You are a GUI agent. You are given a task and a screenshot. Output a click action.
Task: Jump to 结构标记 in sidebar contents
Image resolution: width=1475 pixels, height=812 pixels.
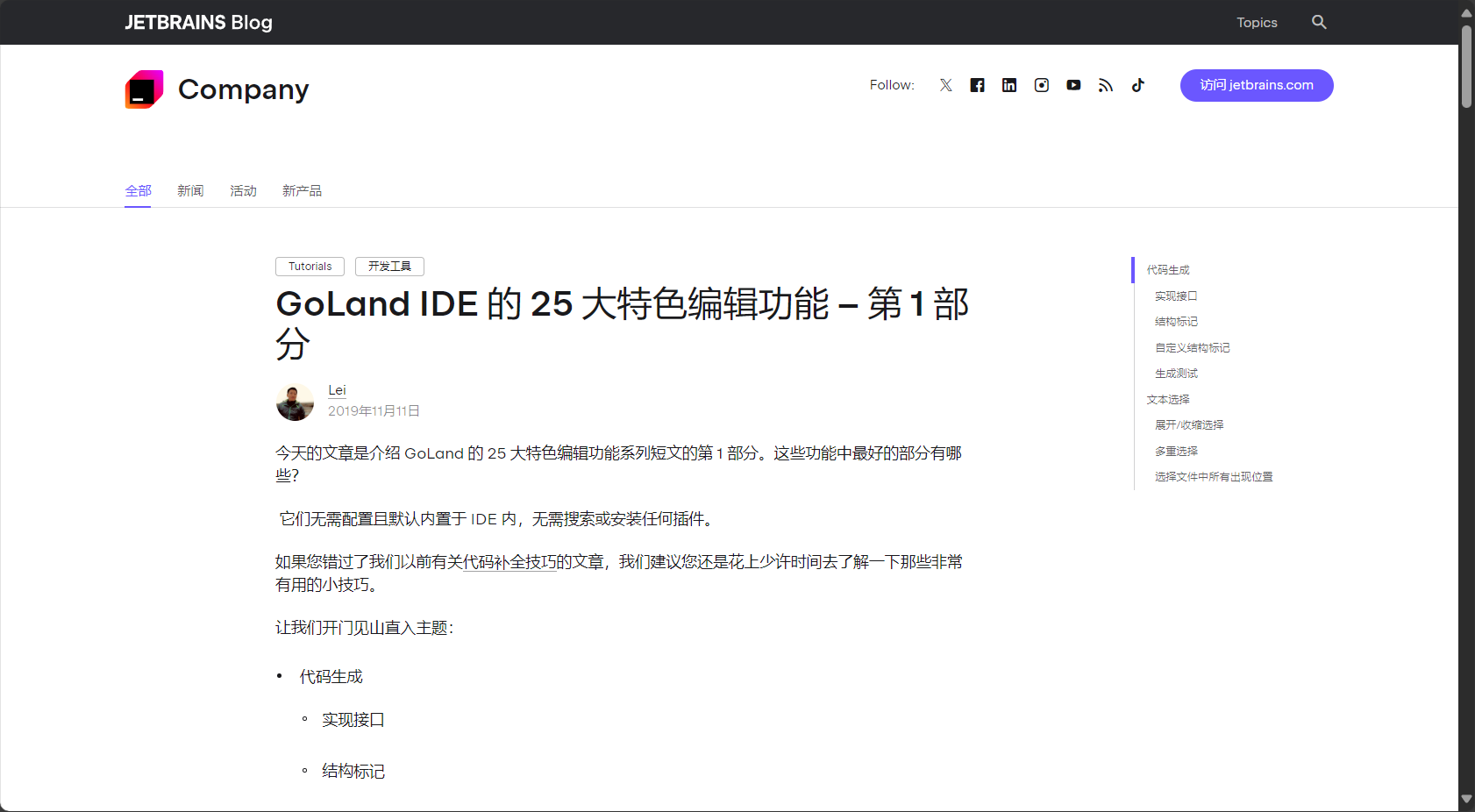point(1176,322)
